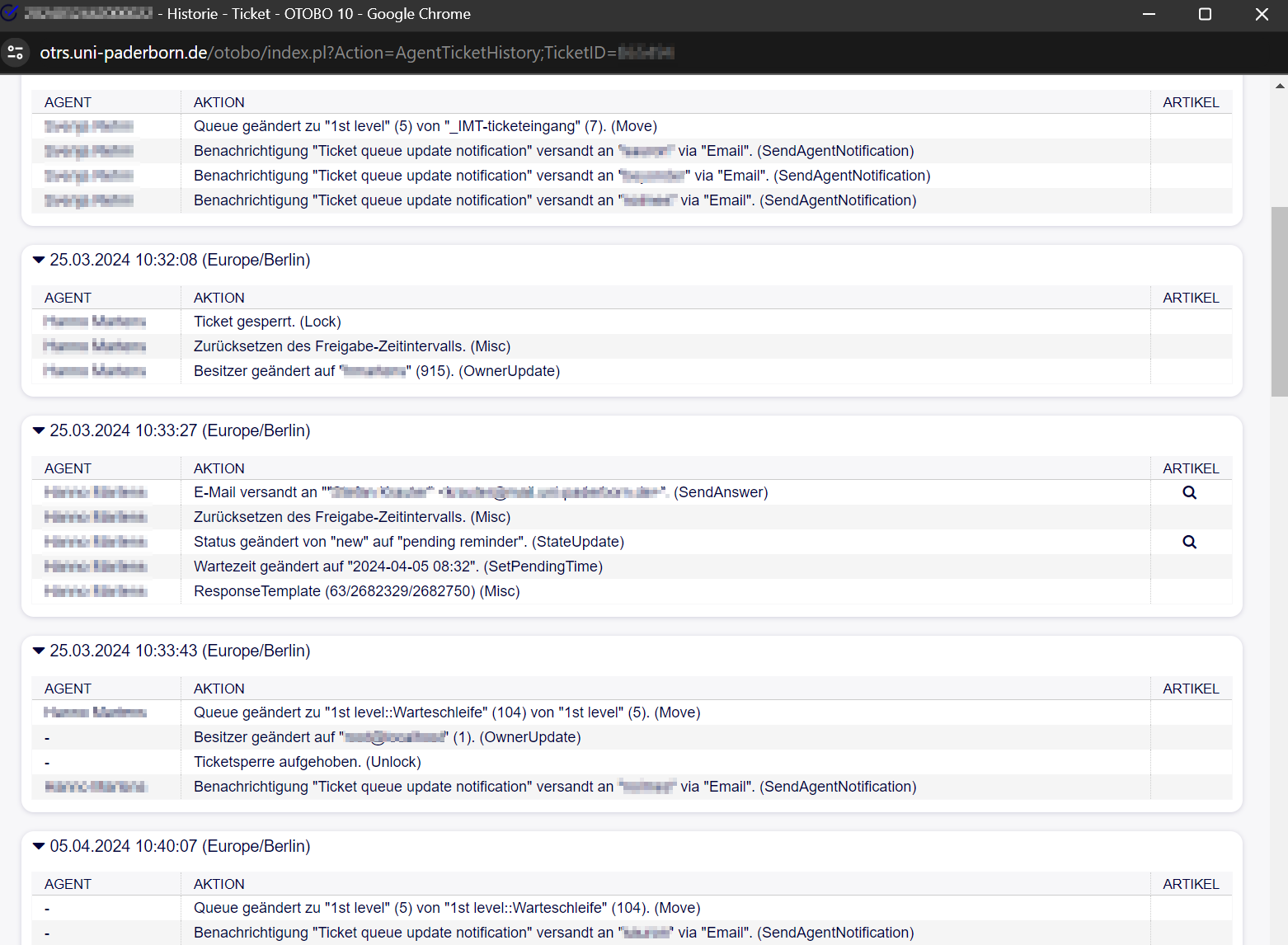Select 'Besitzer geändert auf ... (915)' entry

pos(377,371)
